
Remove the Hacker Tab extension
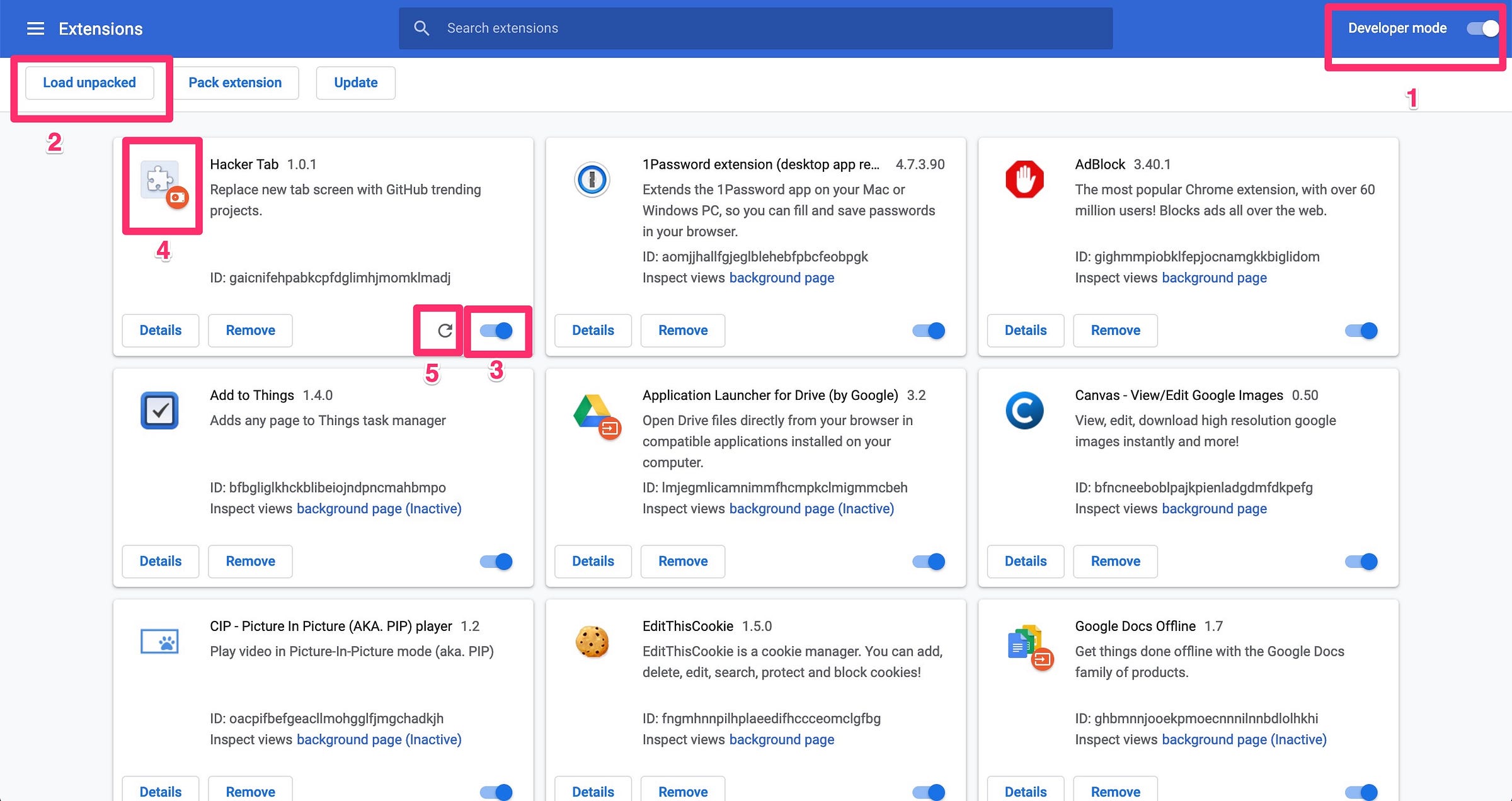250,331
